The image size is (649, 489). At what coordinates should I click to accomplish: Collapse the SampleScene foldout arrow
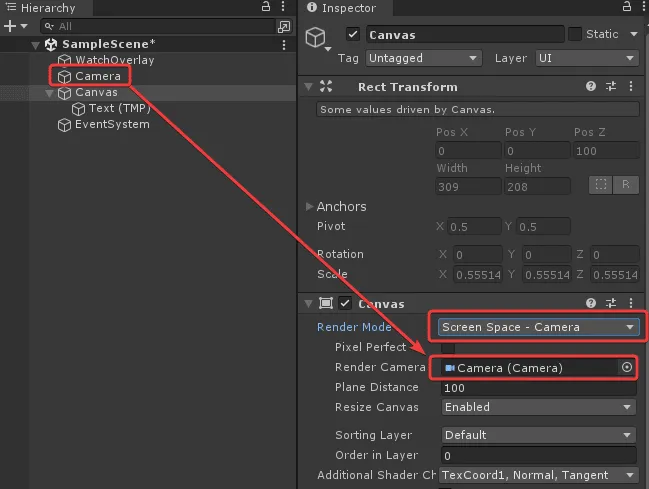(35, 45)
